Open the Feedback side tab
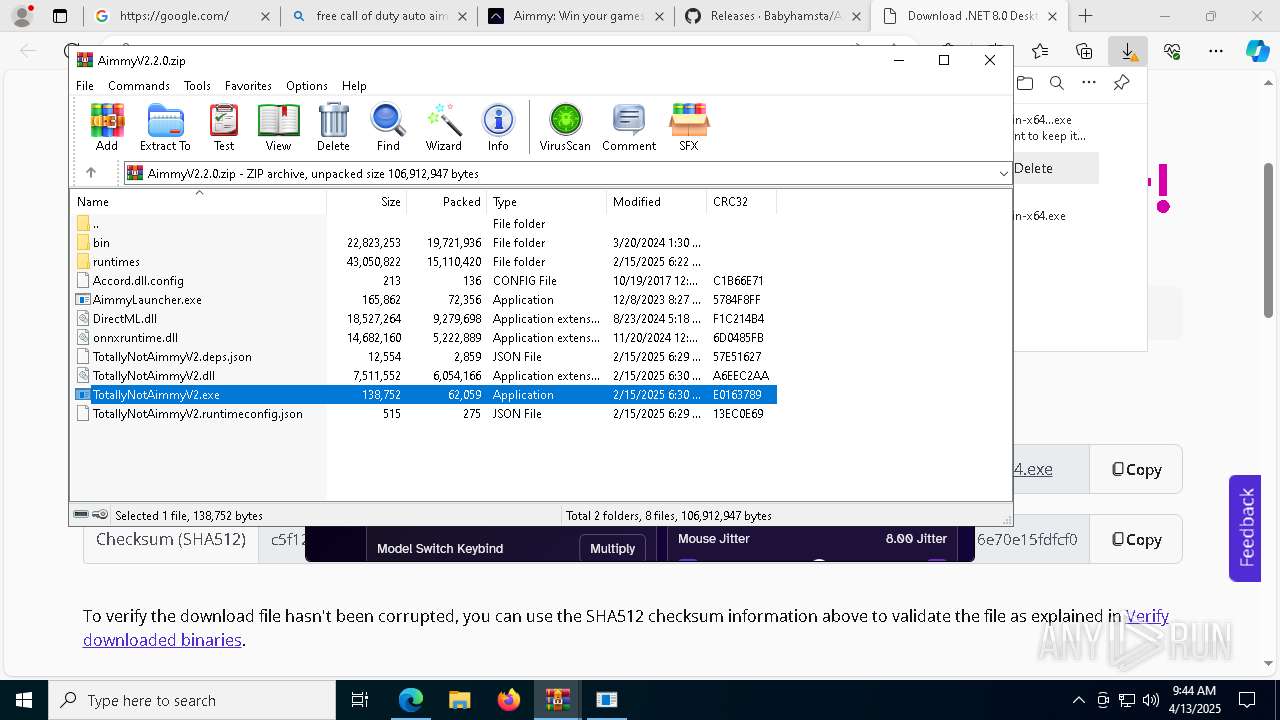The height and width of the screenshot is (720, 1280). (x=1245, y=528)
